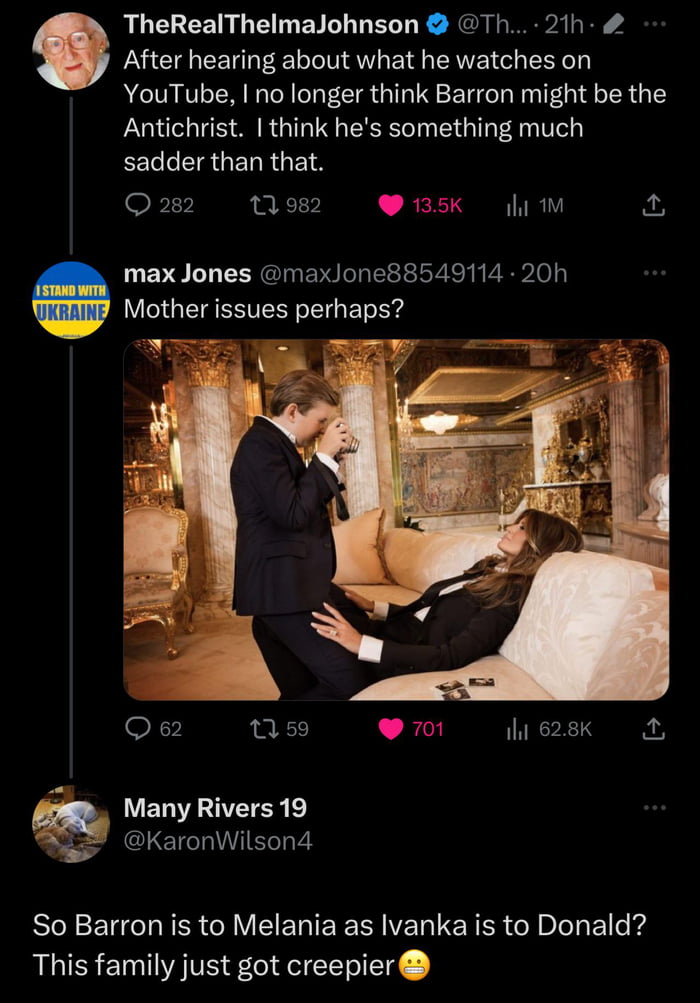Reply to max Jones's tweet (62 replies)
Screen dimensions: 700x1003
[x=137, y=729]
